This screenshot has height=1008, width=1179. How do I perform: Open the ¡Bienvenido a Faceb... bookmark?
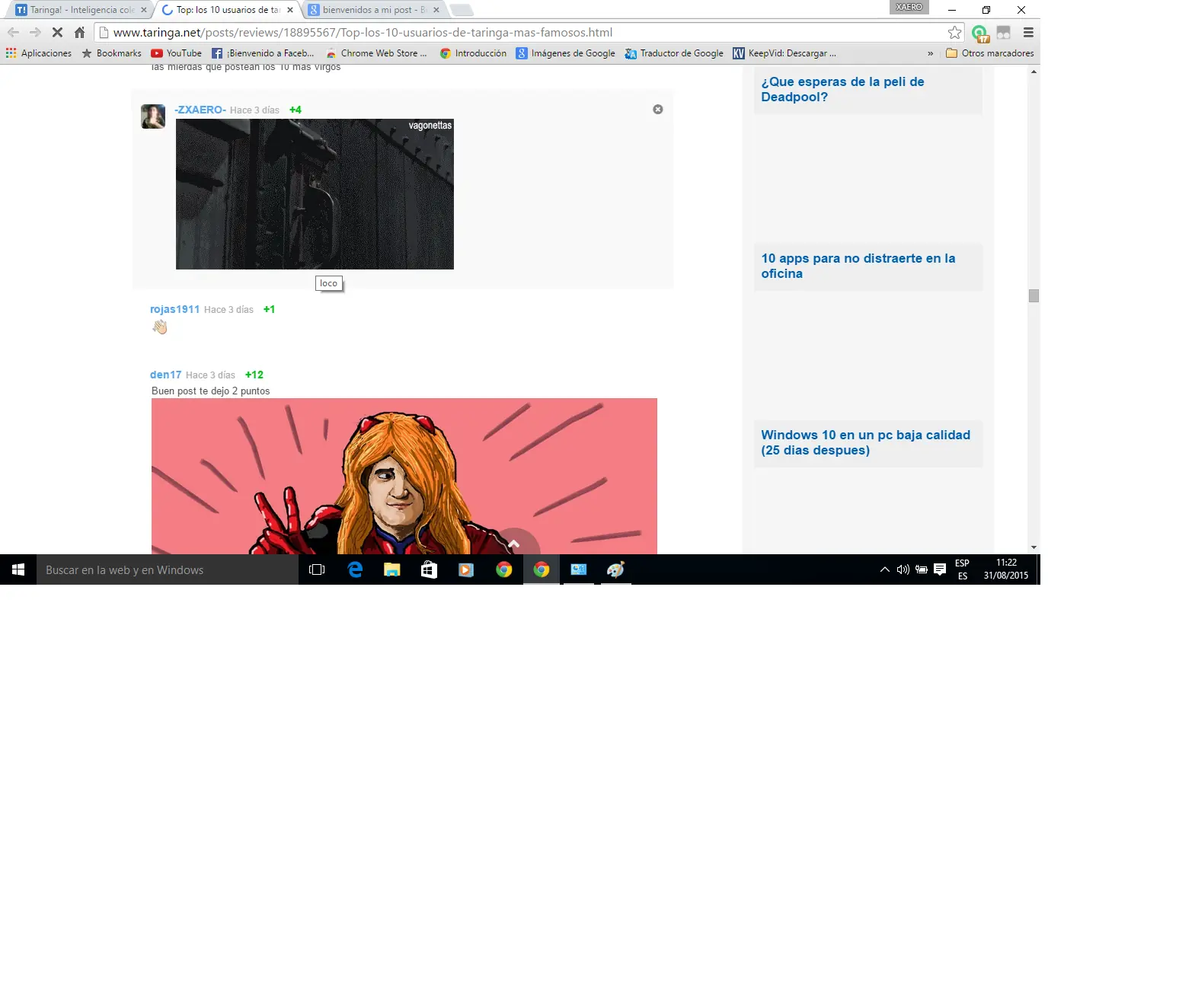[263, 53]
